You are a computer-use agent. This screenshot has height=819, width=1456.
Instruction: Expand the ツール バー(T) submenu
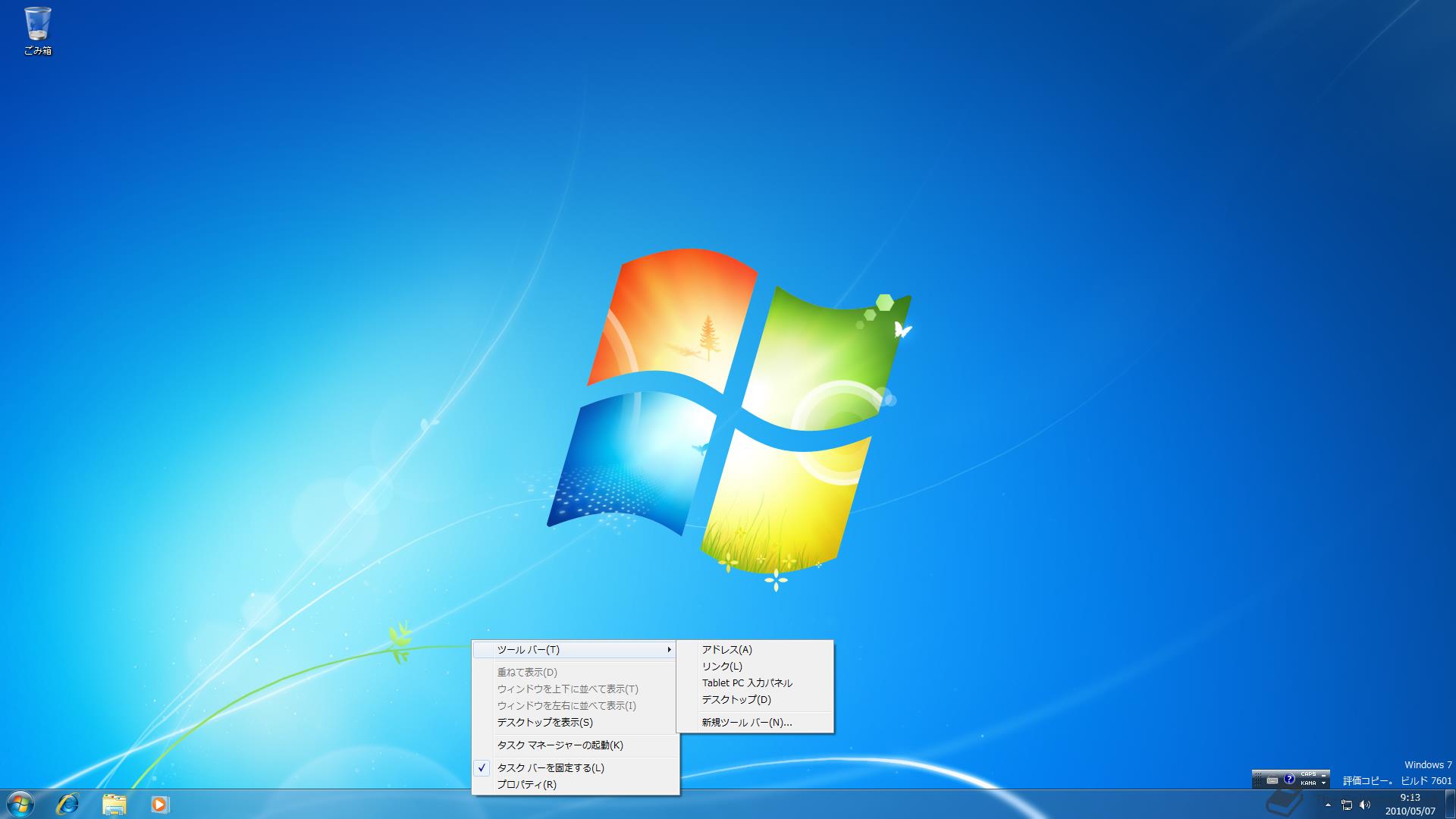click(574, 650)
